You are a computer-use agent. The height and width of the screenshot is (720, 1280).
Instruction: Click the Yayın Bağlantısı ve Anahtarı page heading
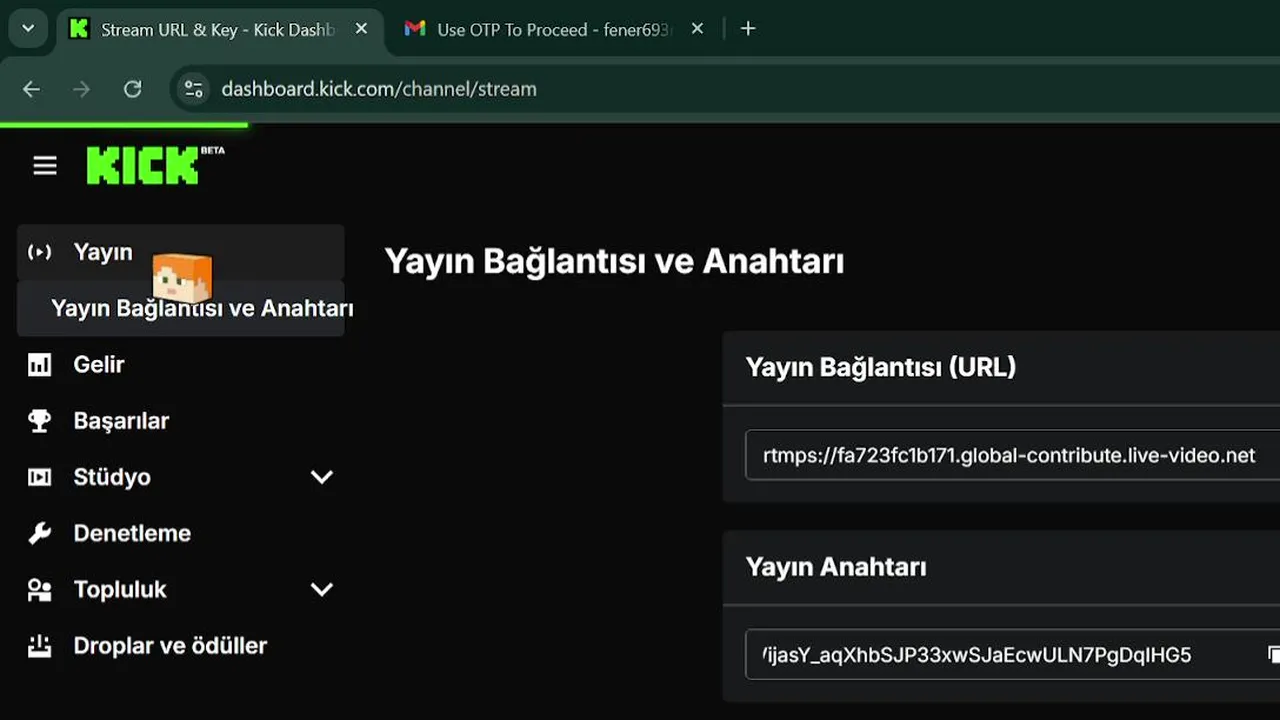click(x=614, y=262)
